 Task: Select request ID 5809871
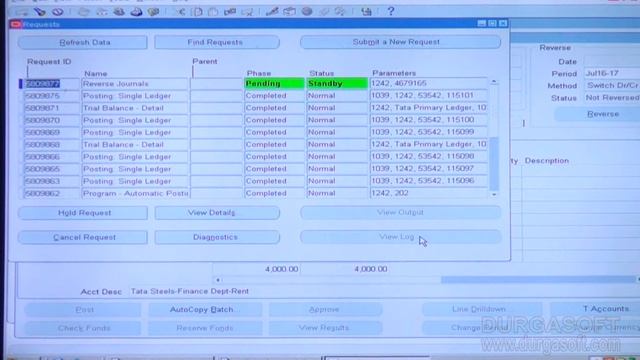coord(52,108)
